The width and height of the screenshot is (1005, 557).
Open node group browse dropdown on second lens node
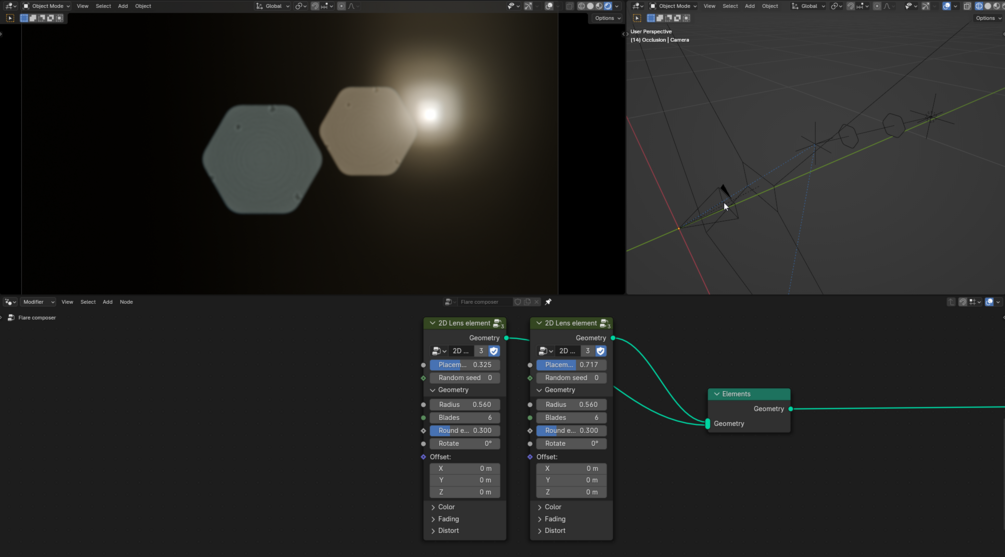pos(545,351)
